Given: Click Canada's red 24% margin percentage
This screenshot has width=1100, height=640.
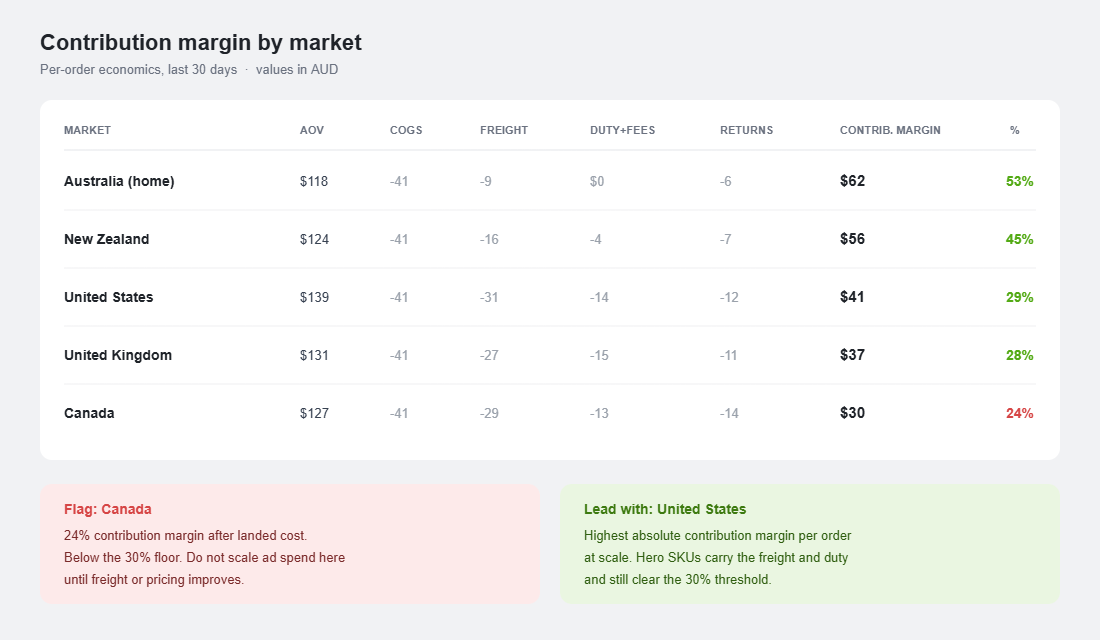Looking at the screenshot, I should (x=1019, y=413).
